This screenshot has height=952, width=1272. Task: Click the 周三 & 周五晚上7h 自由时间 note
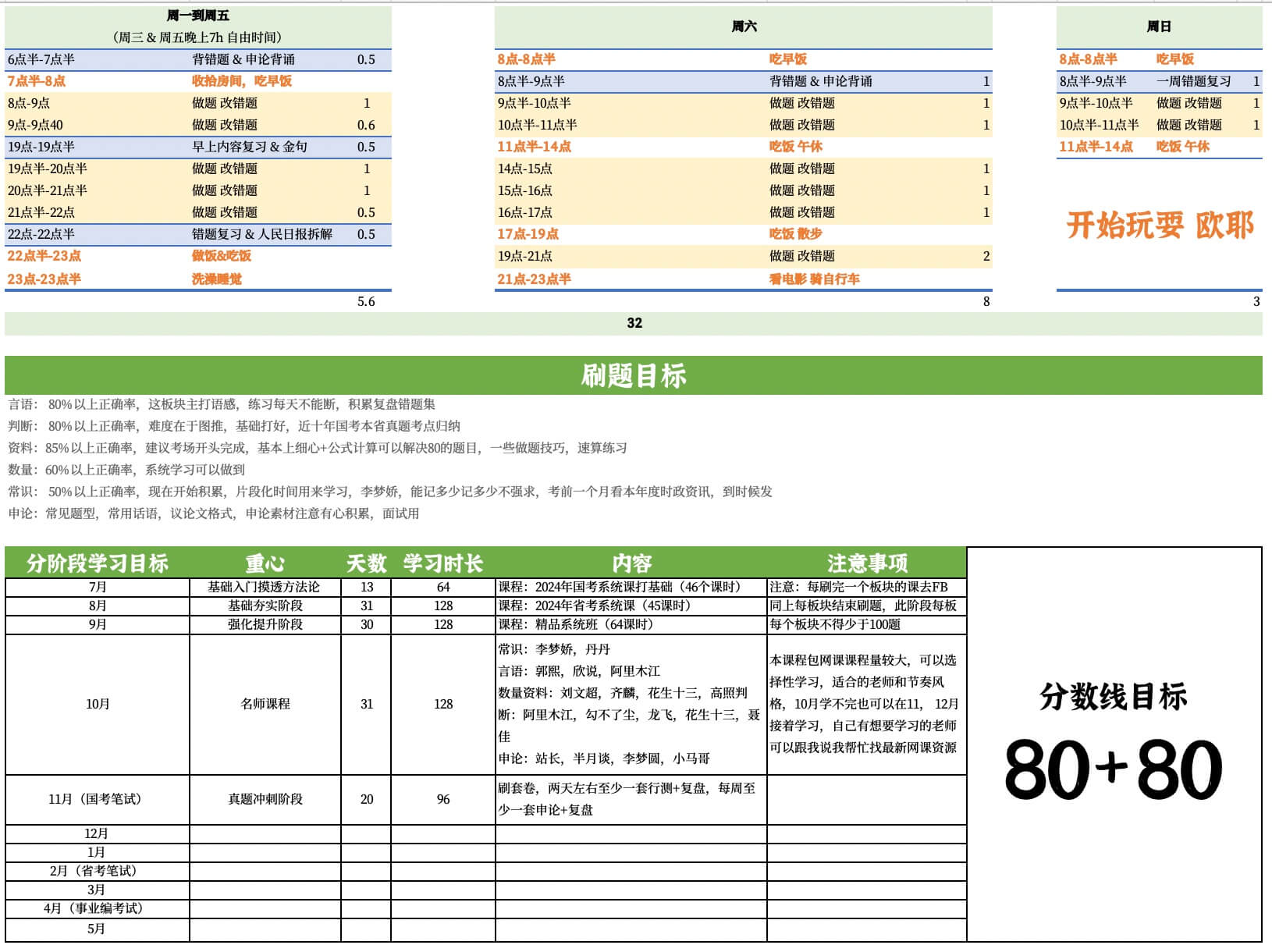pyautogui.click(x=198, y=37)
